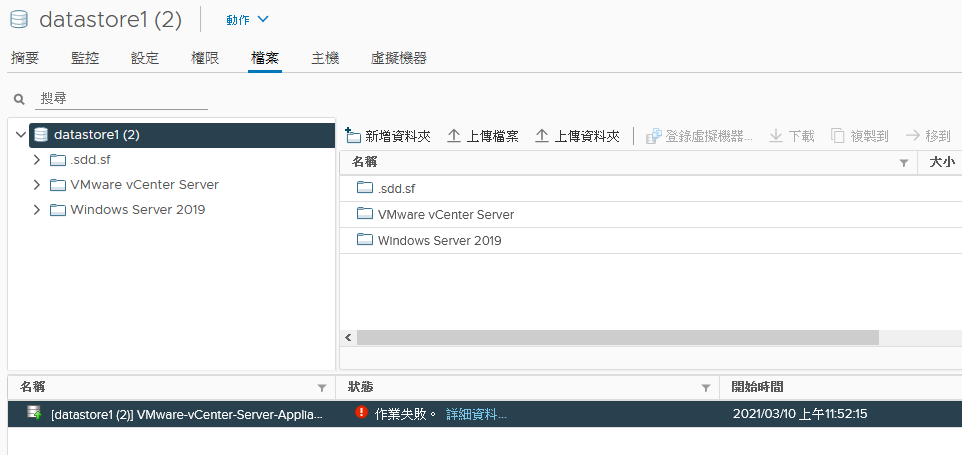Screen dimensions: 962x455
Task: Click the horizontal scrollbar left arrow
Action: (348, 337)
